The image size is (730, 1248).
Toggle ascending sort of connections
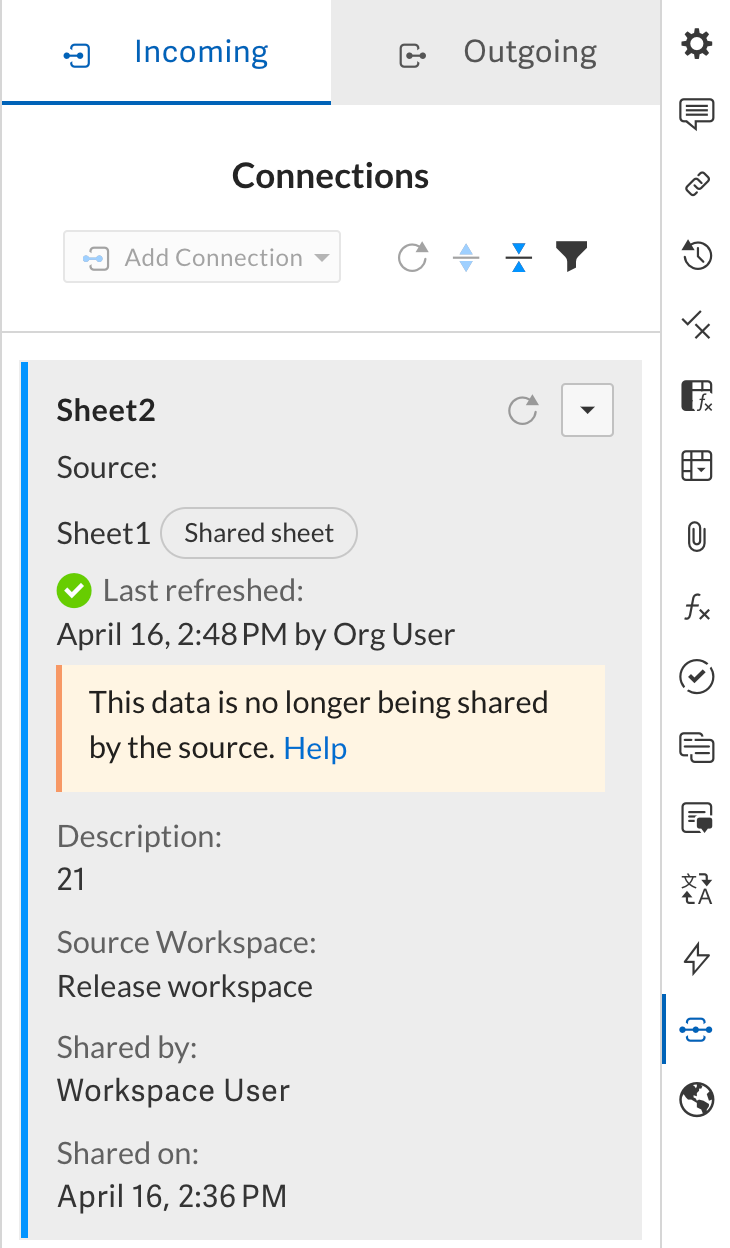coord(466,256)
